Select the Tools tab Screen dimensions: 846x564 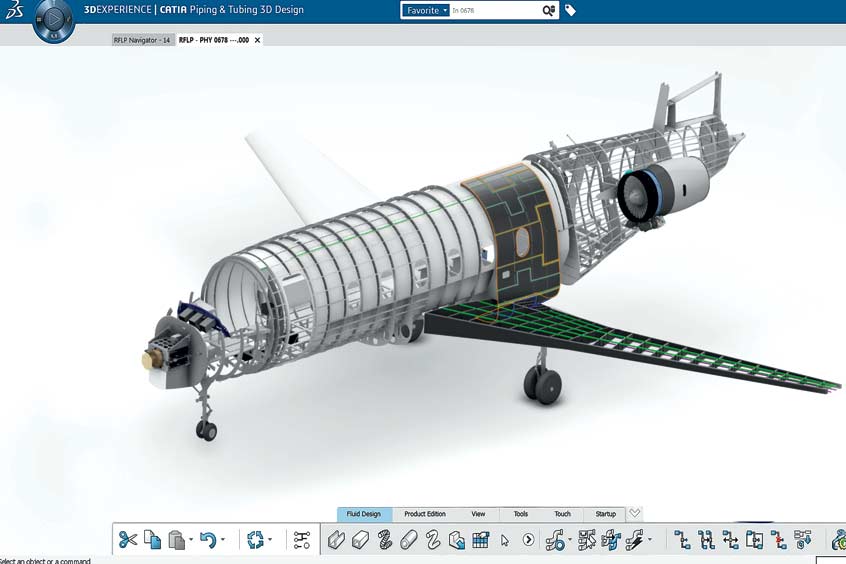pyautogui.click(x=520, y=514)
